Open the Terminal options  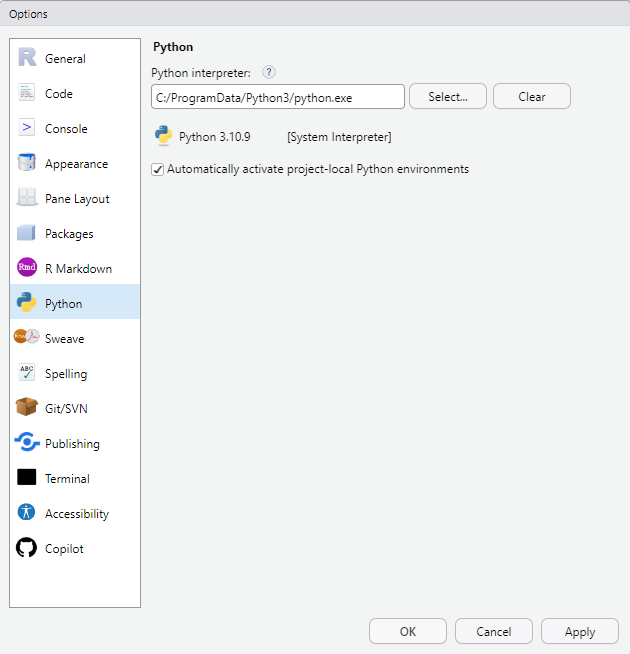click(x=75, y=479)
